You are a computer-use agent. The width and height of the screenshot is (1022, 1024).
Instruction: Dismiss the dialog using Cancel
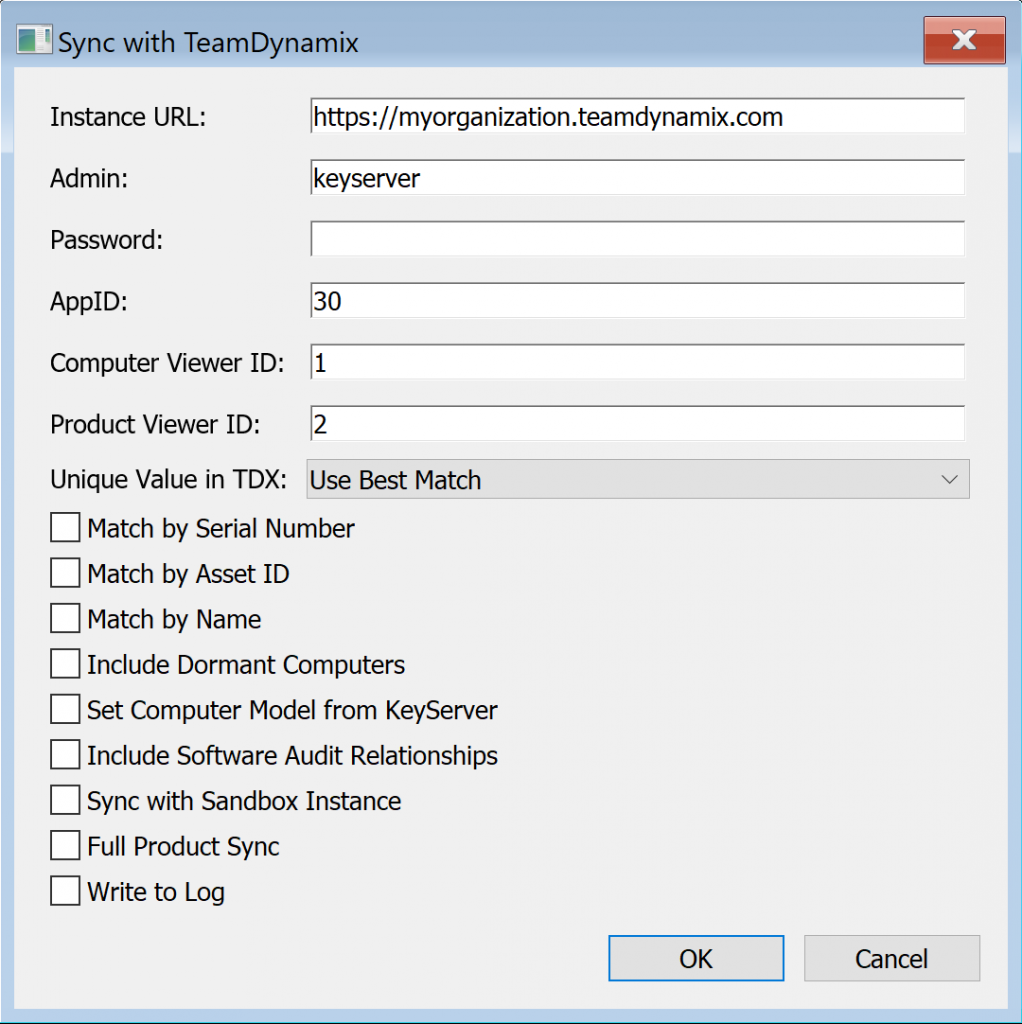pos(892,958)
